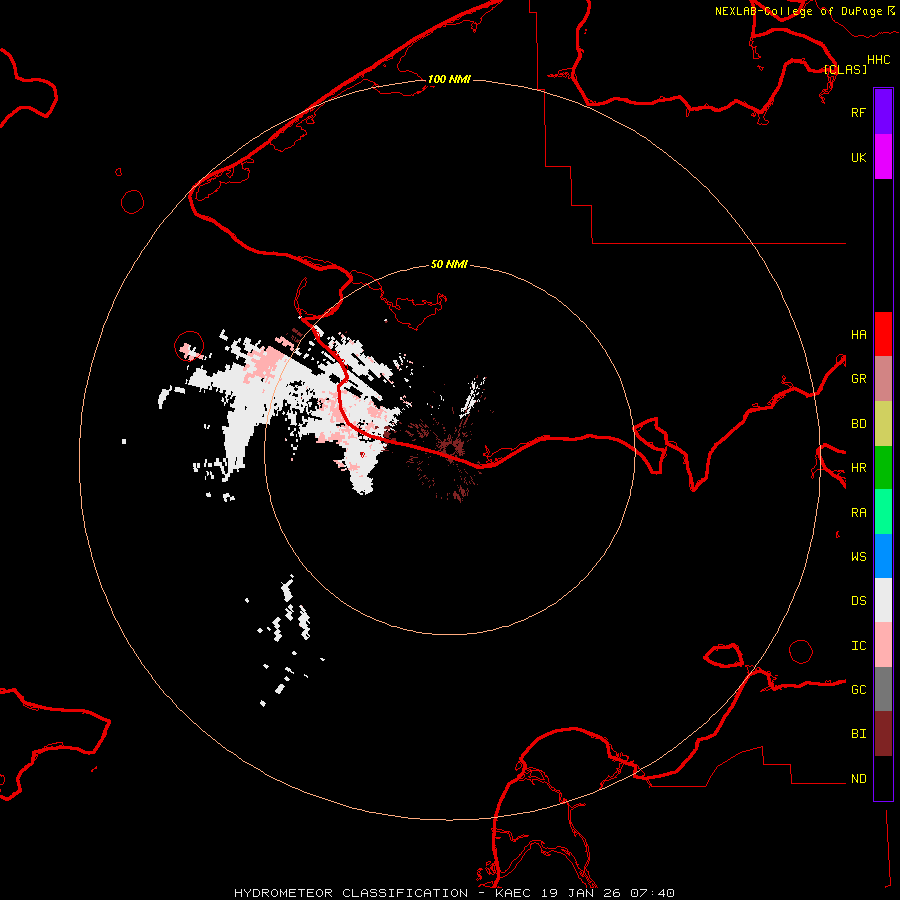Click the 'IC' legend label

[x=858, y=645]
